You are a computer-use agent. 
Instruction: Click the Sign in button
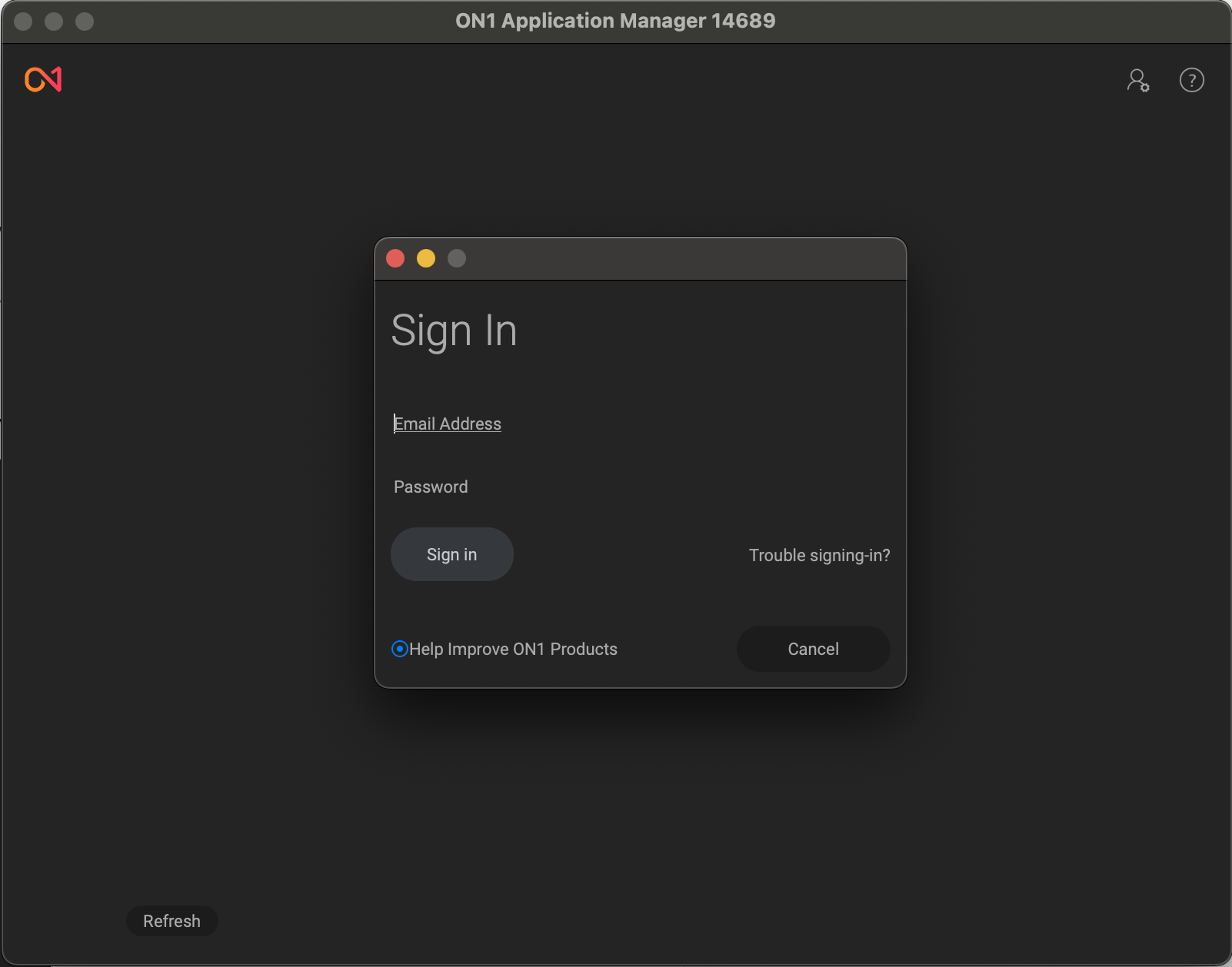[452, 554]
